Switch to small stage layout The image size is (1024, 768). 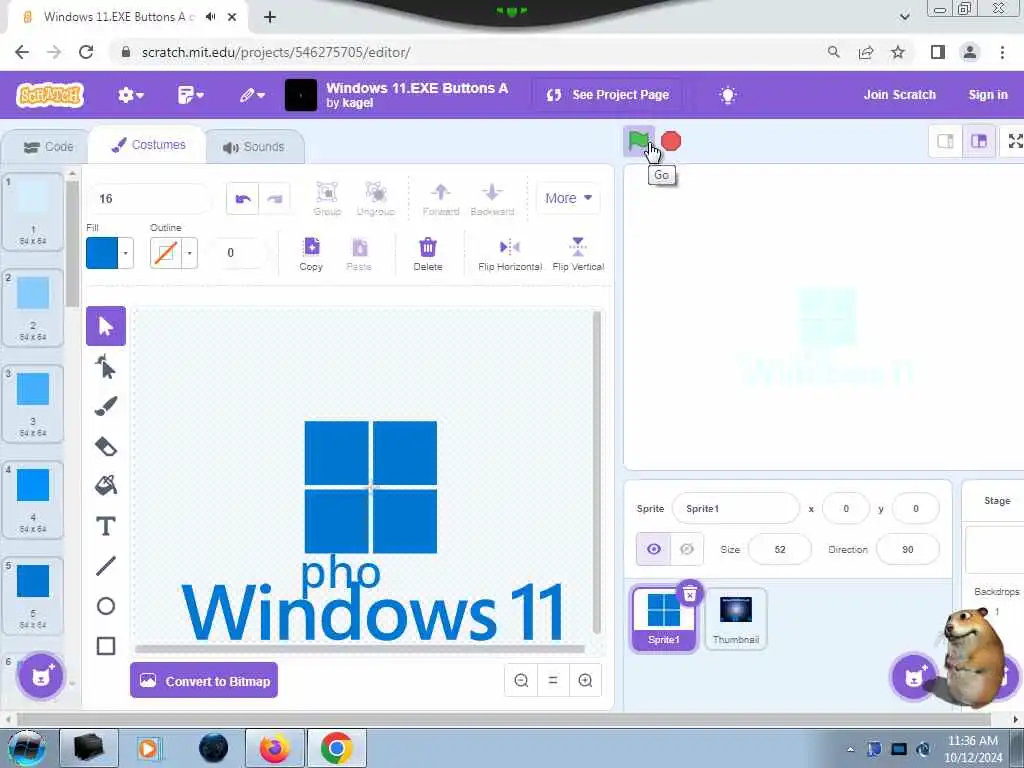point(946,141)
